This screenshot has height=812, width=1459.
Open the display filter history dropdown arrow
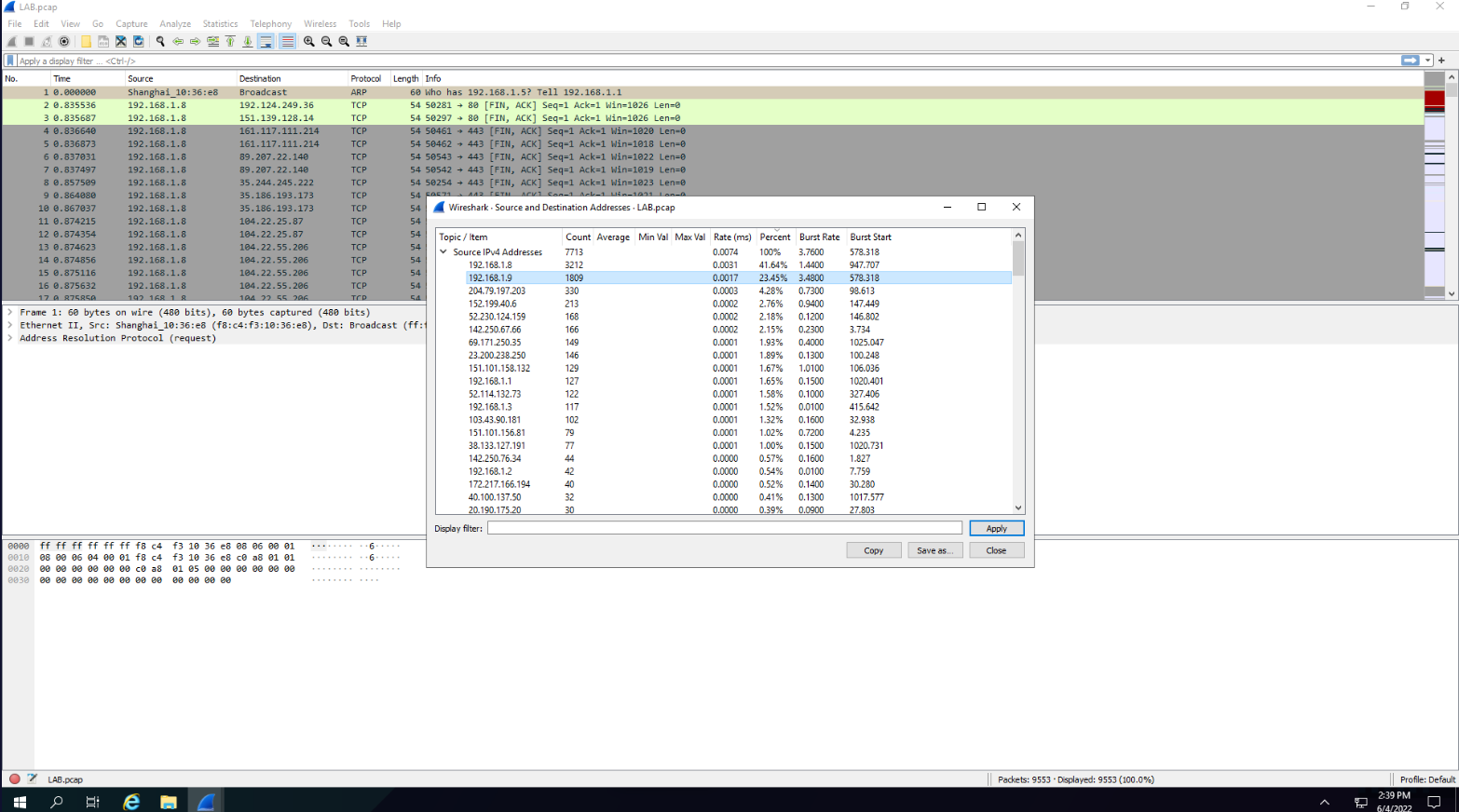click(1428, 61)
